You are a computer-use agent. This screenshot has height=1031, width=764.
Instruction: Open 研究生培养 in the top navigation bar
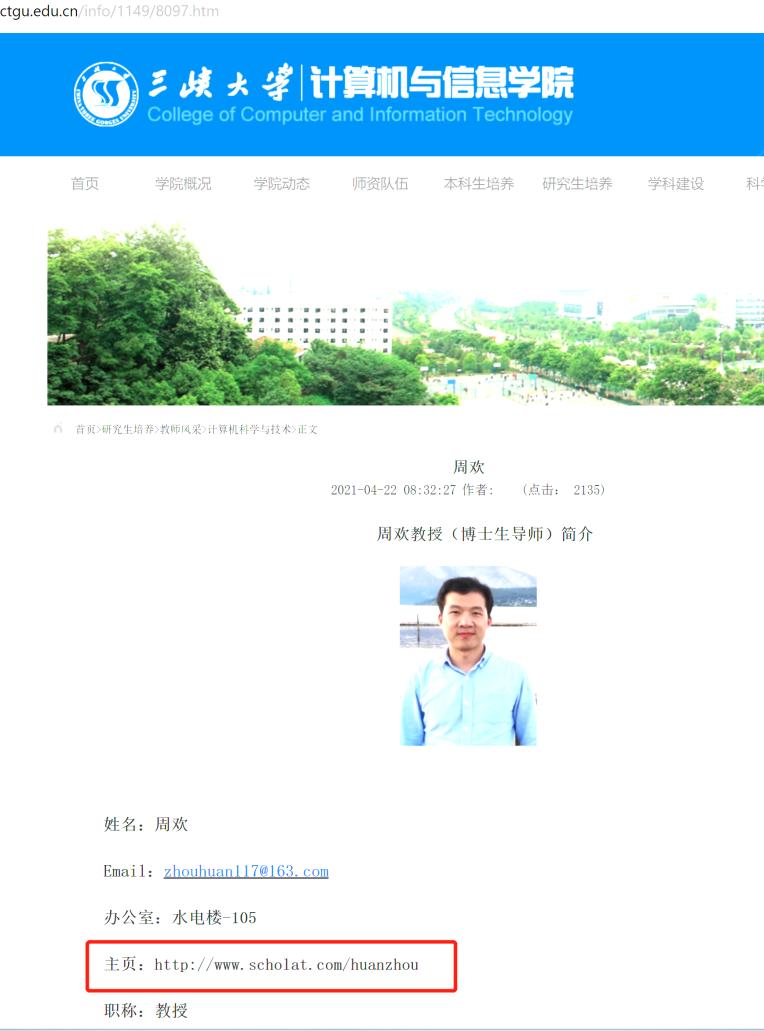click(577, 184)
